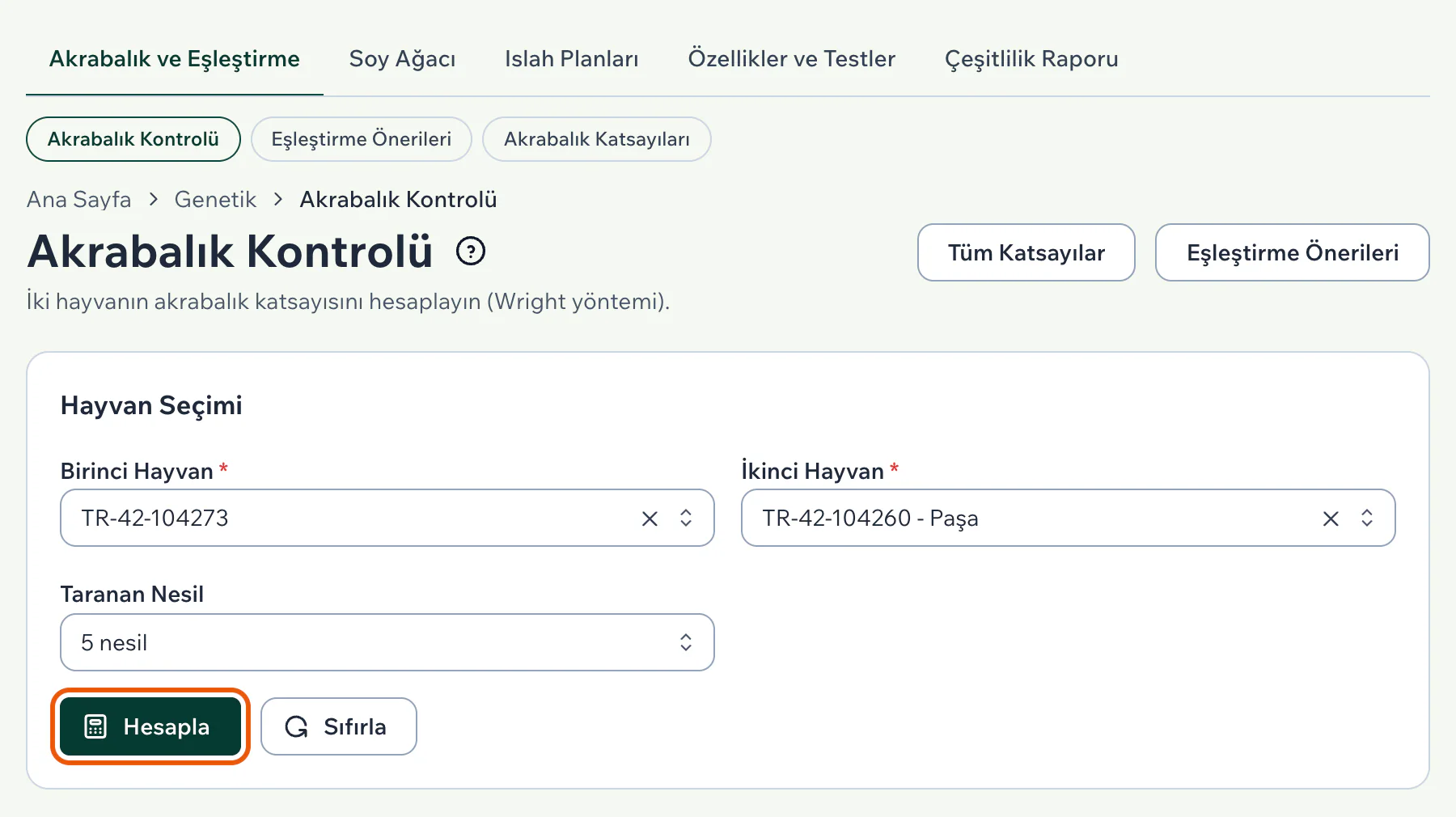
Task: Select the Akrabalık Katsayıları pill tab
Action: (597, 139)
